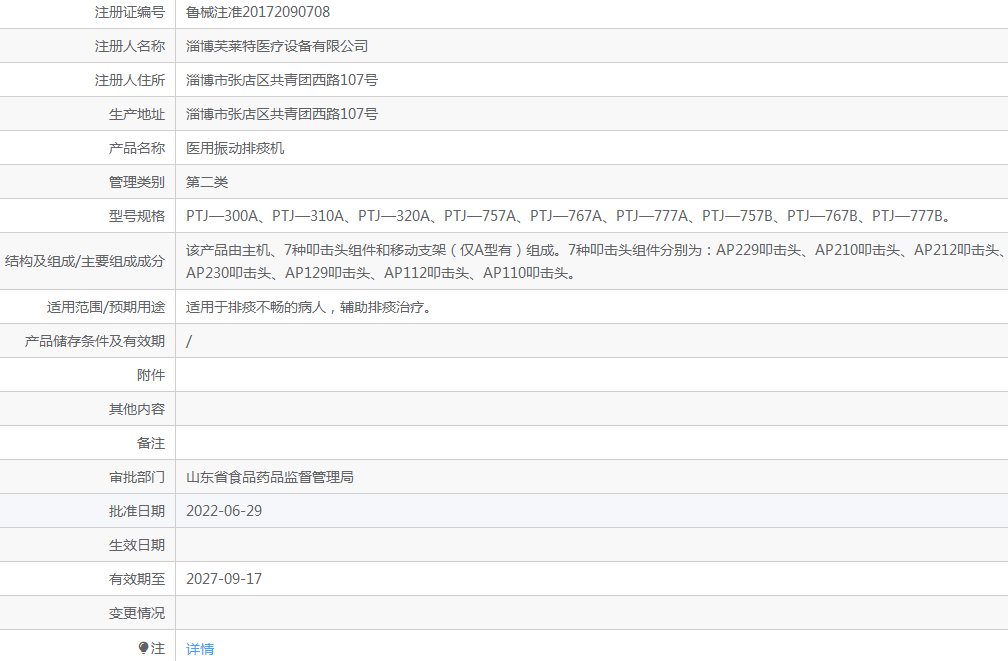Screen dimensions: 1008x661
Task: Click the empty 附件 value cell
Action: tap(400, 374)
